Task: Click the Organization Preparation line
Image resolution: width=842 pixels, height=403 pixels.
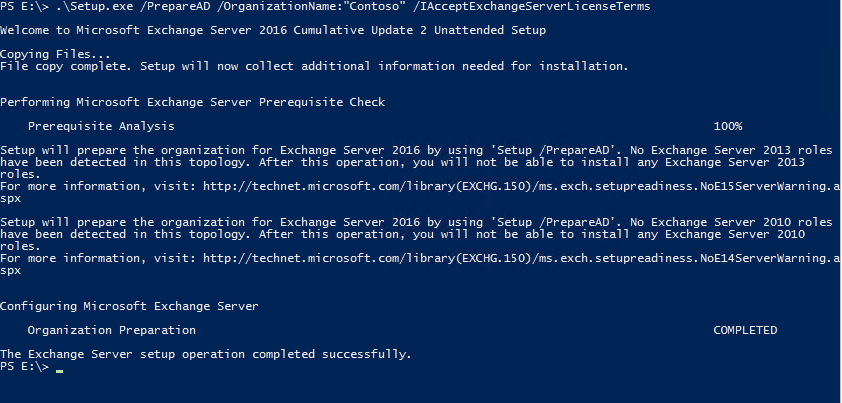Action: coord(112,330)
